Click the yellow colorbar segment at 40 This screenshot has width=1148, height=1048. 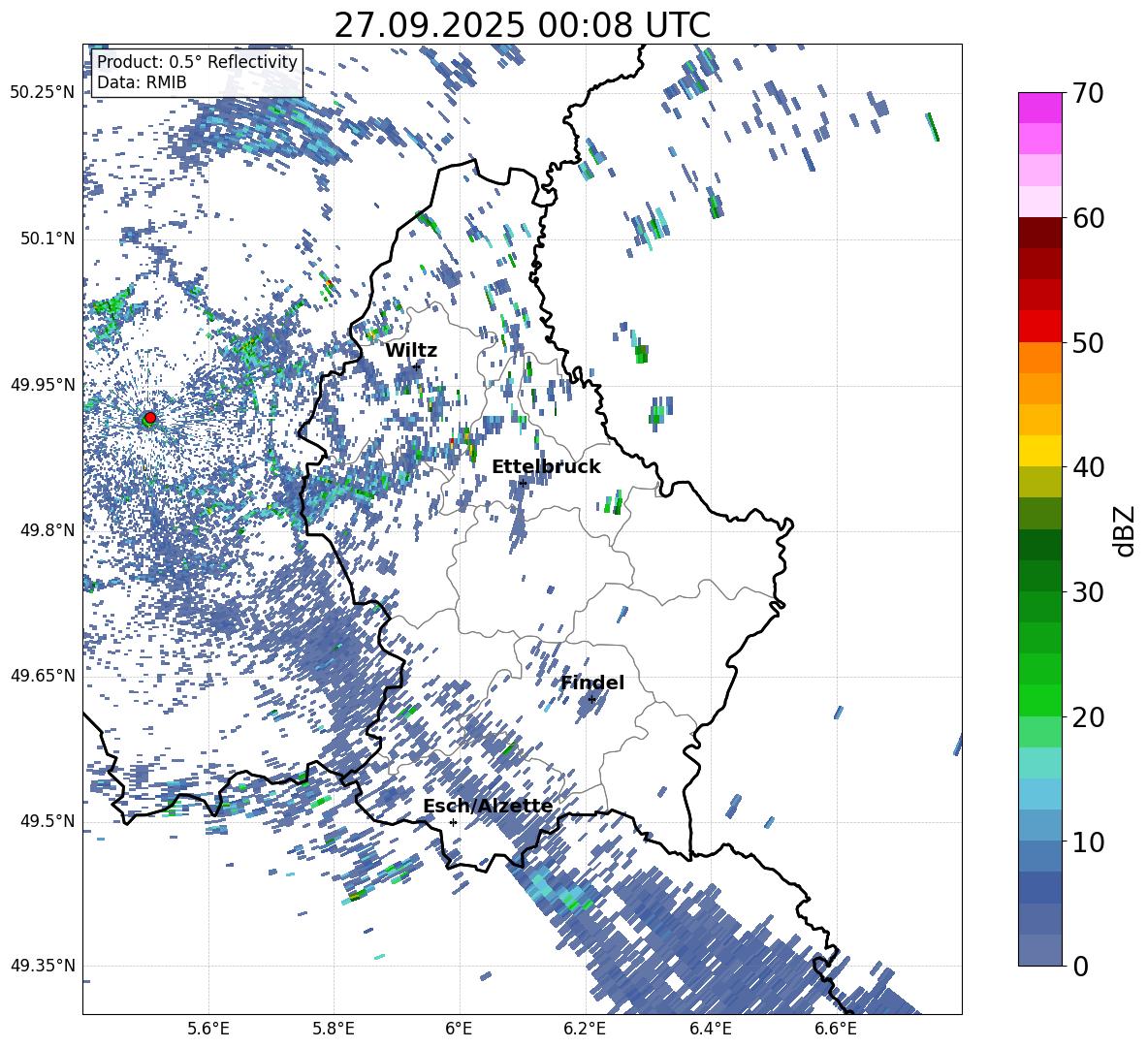pyautogui.click(x=1039, y=451)
